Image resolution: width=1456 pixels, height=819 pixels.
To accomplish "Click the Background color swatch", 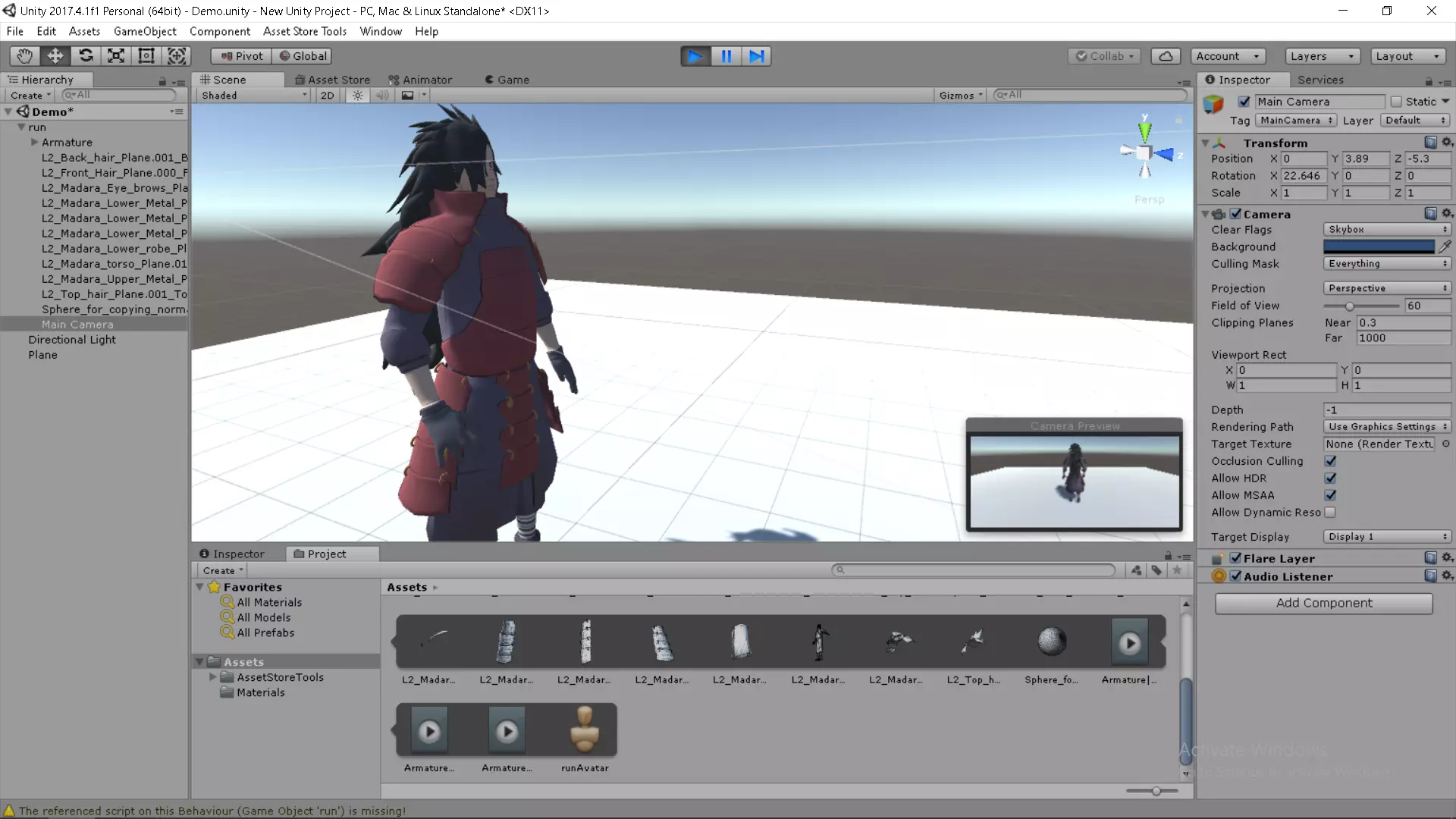I will [1378, 246].
